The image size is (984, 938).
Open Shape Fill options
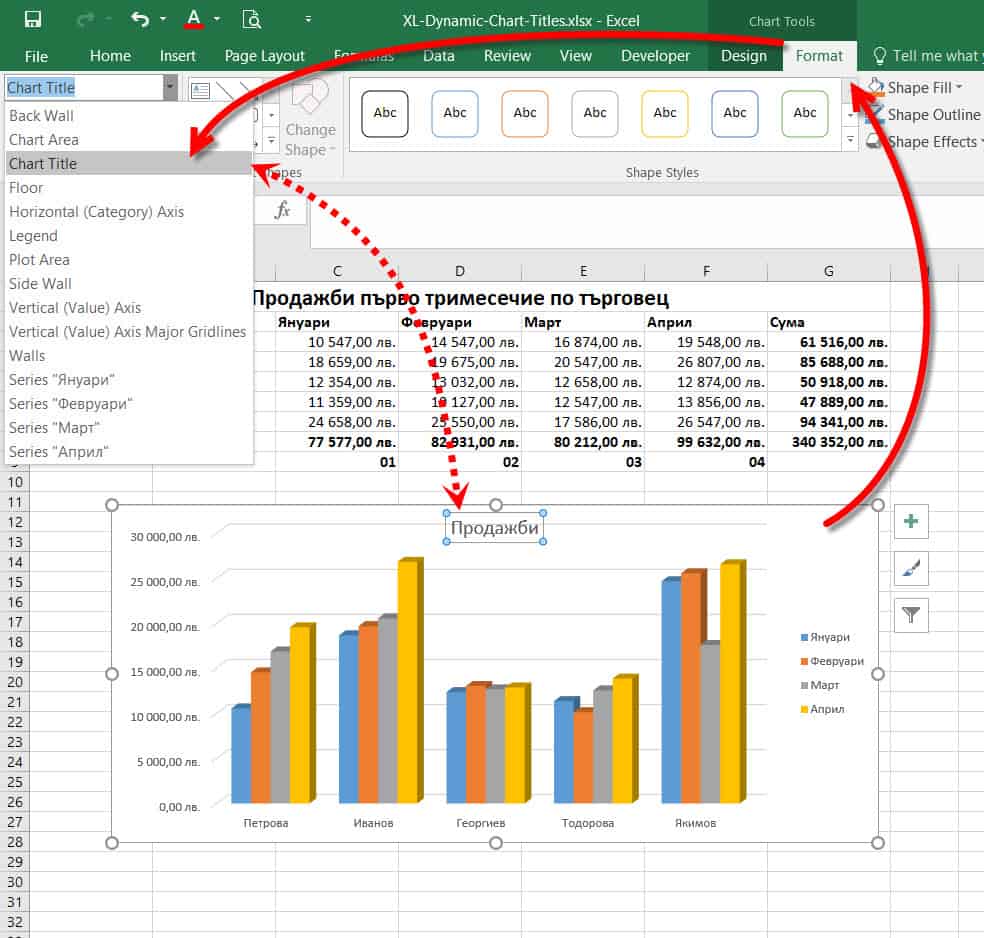click(918, 88)
